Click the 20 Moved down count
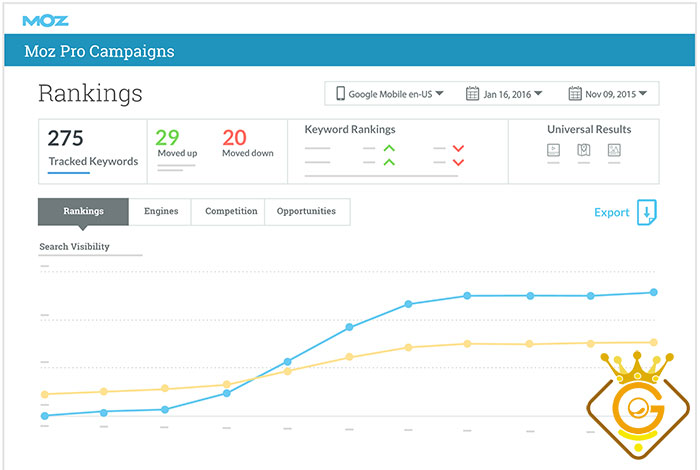 coord(234,137)
